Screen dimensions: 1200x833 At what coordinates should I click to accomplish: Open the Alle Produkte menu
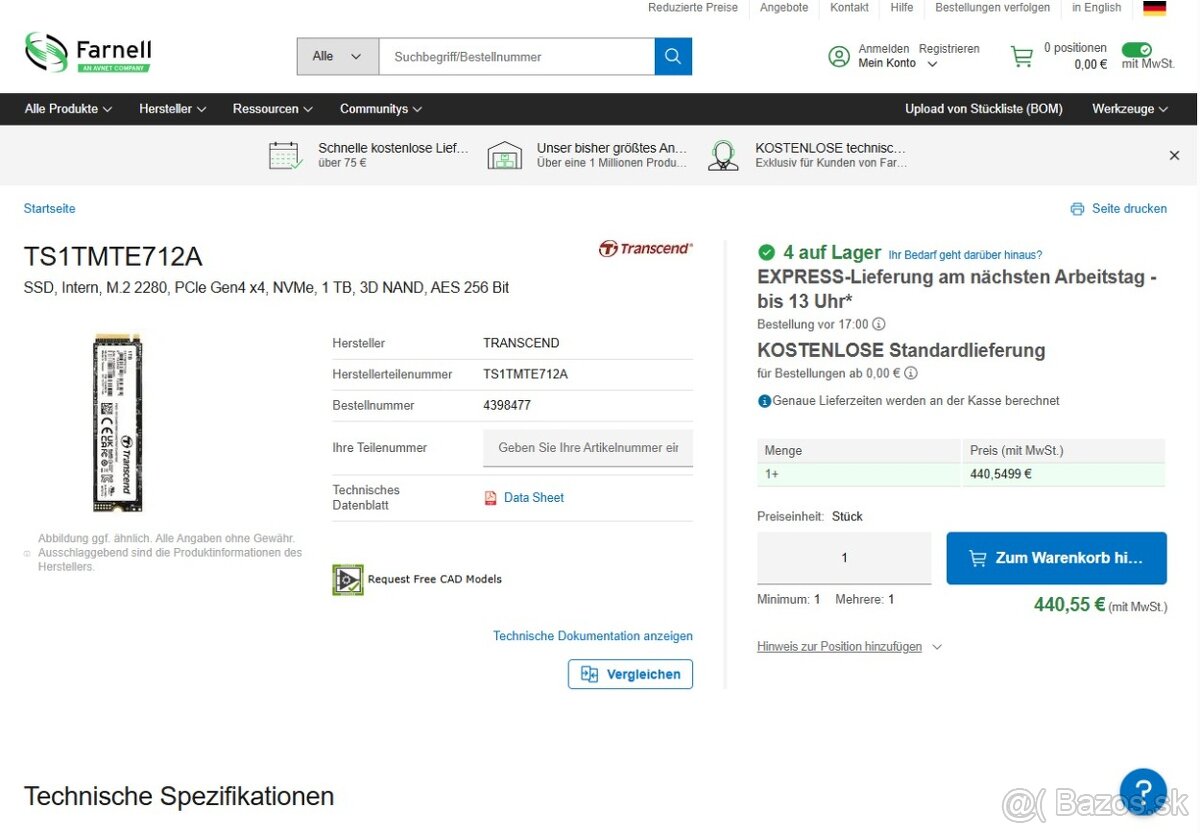(68, 109)
